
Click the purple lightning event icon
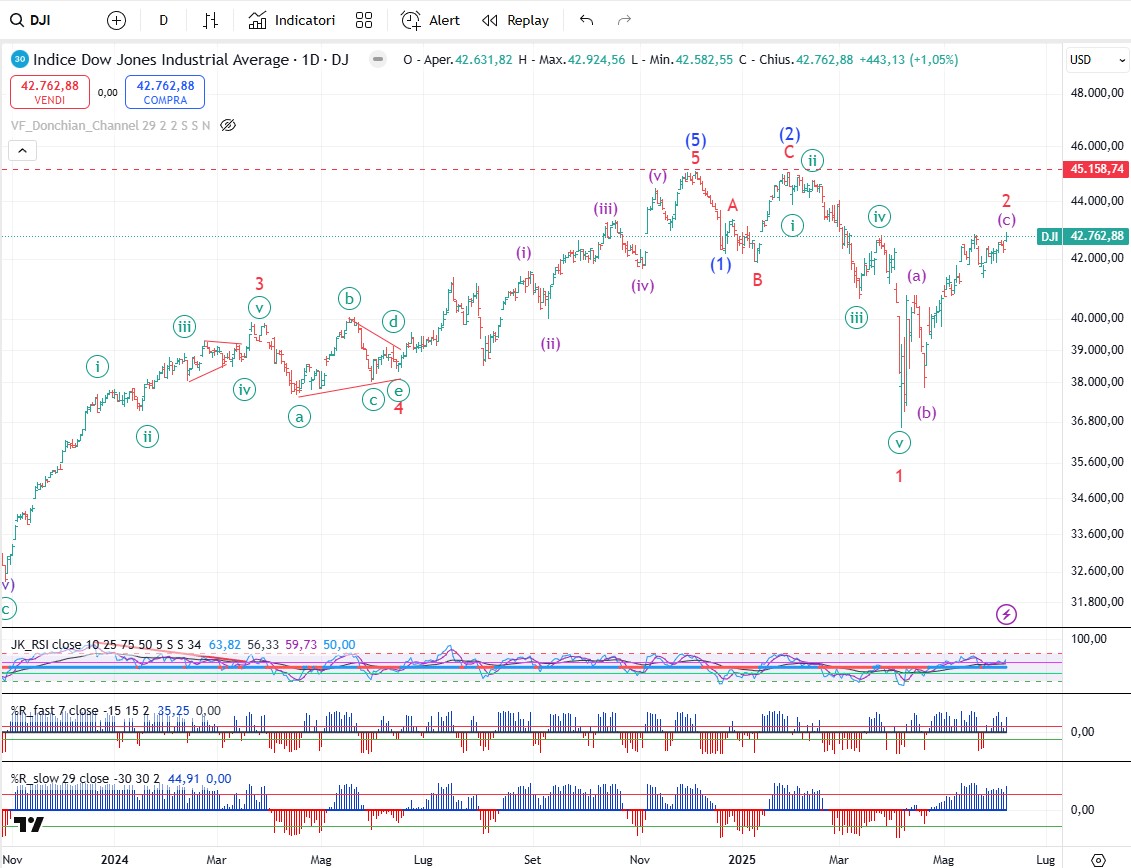[x=1006, y=614]
